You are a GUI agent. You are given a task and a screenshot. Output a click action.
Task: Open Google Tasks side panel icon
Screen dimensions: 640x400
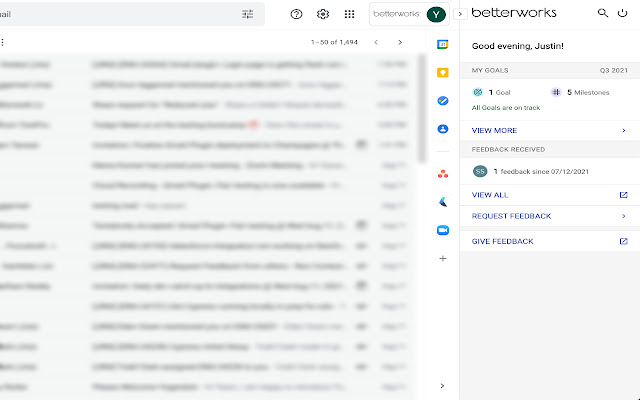coord(443,101)
